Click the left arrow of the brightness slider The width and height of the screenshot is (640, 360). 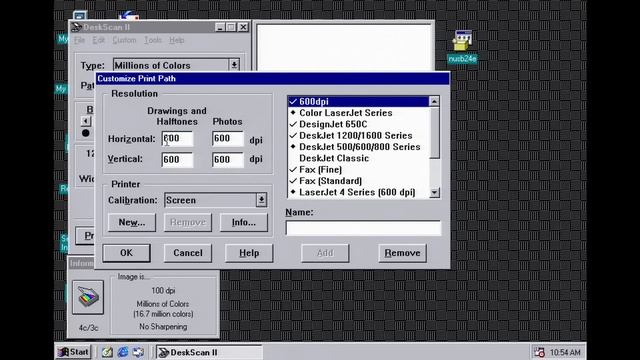85,121
